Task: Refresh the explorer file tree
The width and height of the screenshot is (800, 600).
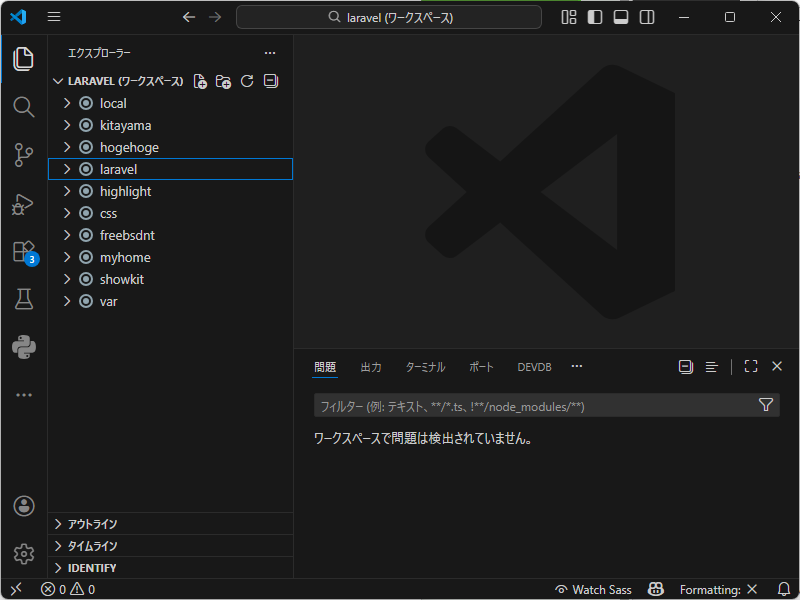Action: tap(247, 81)
